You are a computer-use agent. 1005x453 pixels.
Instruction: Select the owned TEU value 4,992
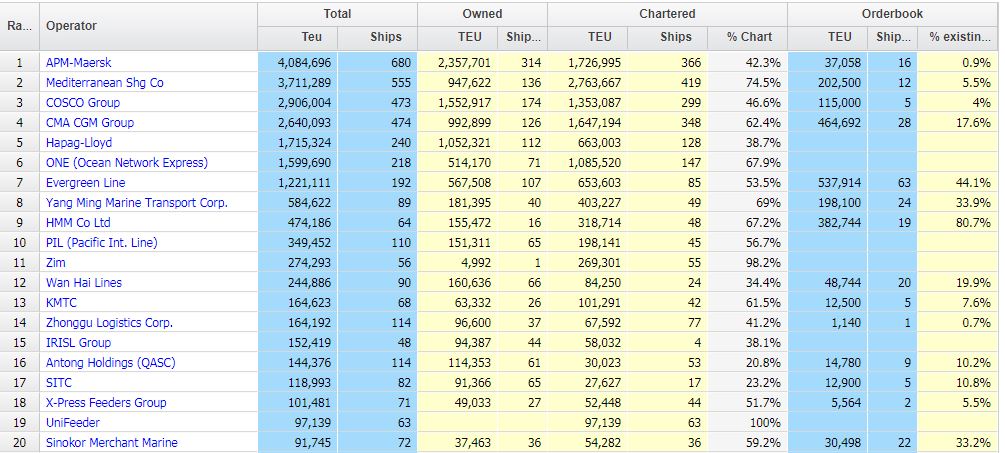click(475, 263)
